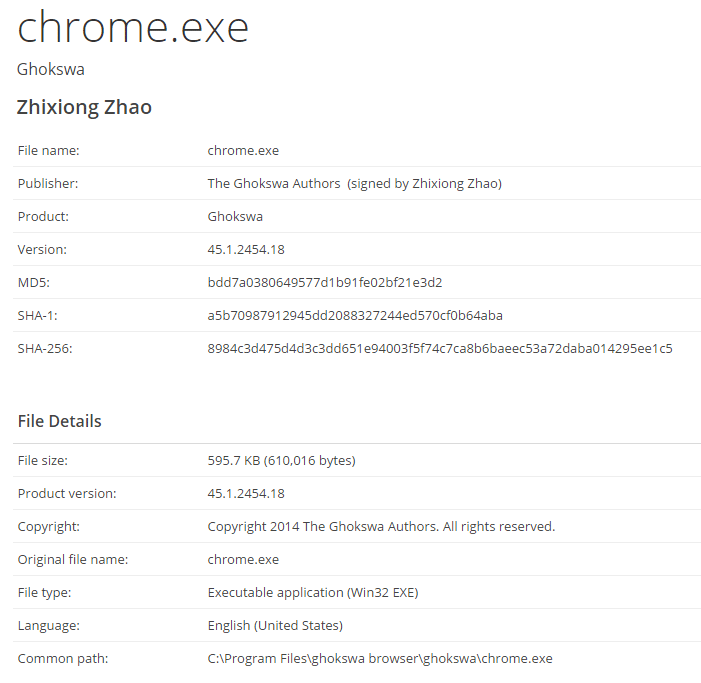Click the File size: label
701x683 pixels.
(42, 461)
